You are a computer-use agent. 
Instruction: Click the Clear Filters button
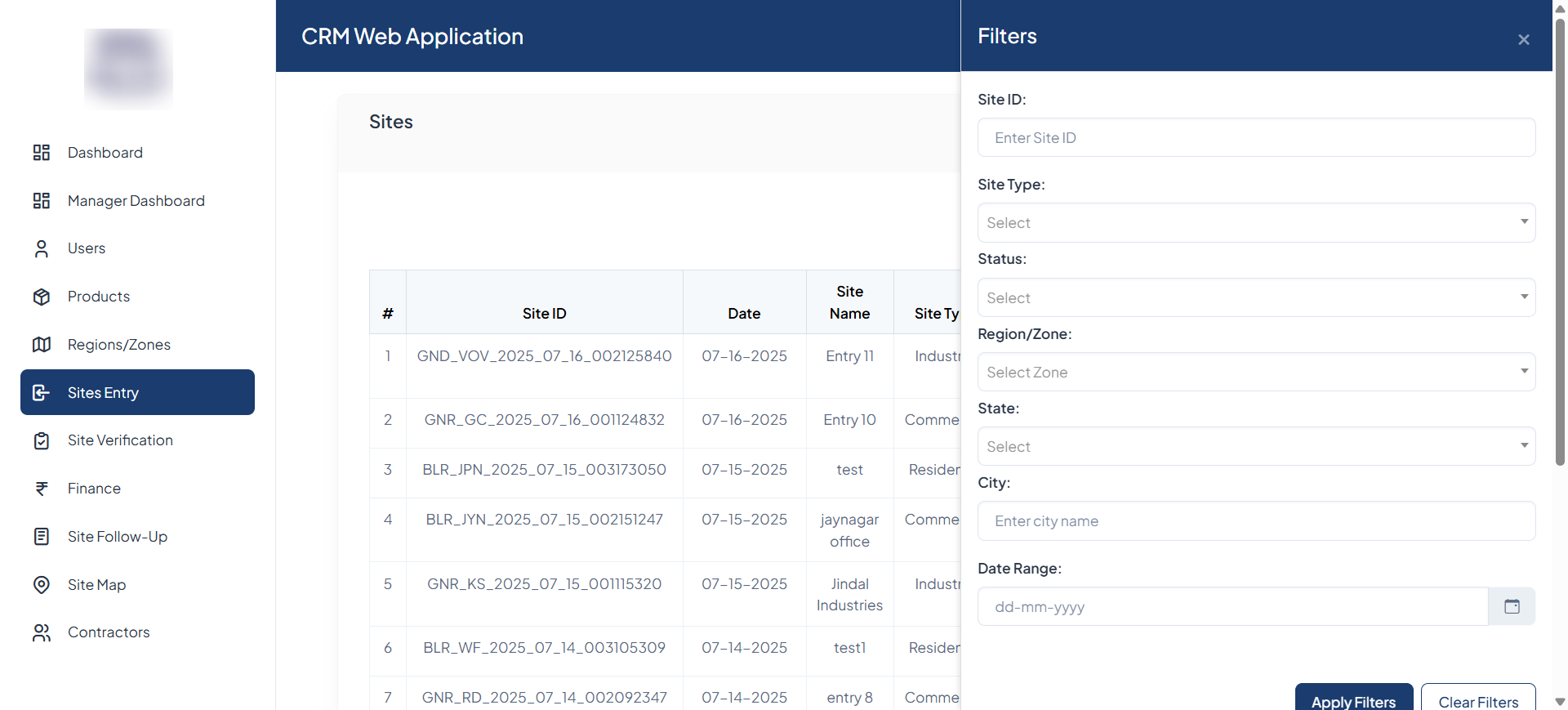[x=1478, y=699]
